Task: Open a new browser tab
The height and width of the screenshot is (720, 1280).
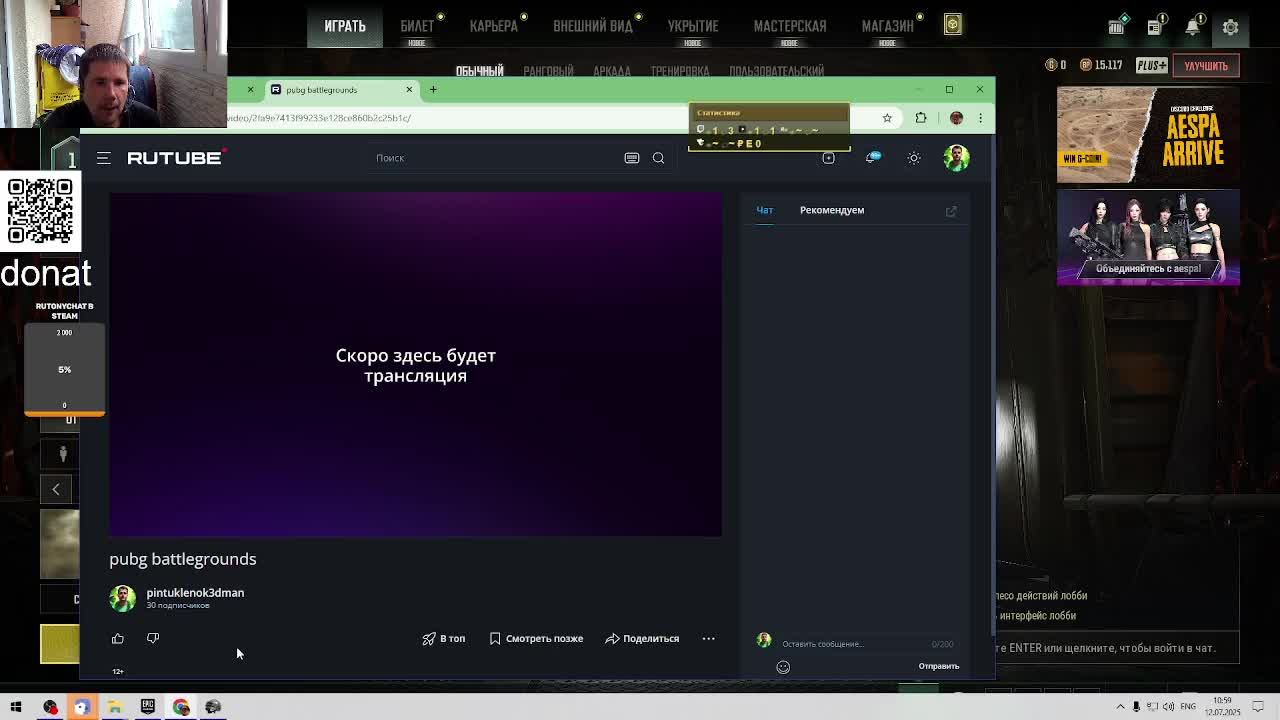Action: click(433, 90)
